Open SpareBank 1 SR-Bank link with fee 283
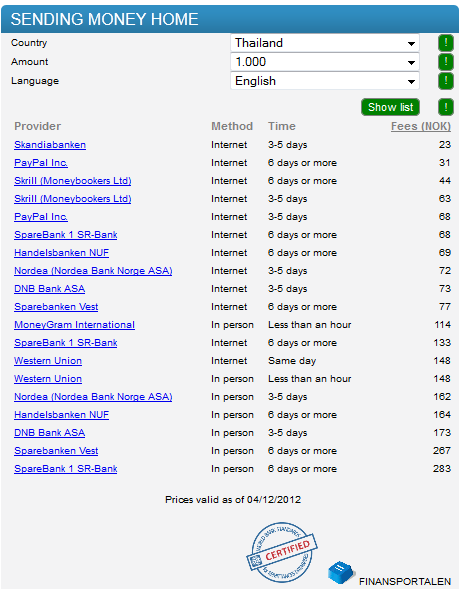 pos(66,468)
